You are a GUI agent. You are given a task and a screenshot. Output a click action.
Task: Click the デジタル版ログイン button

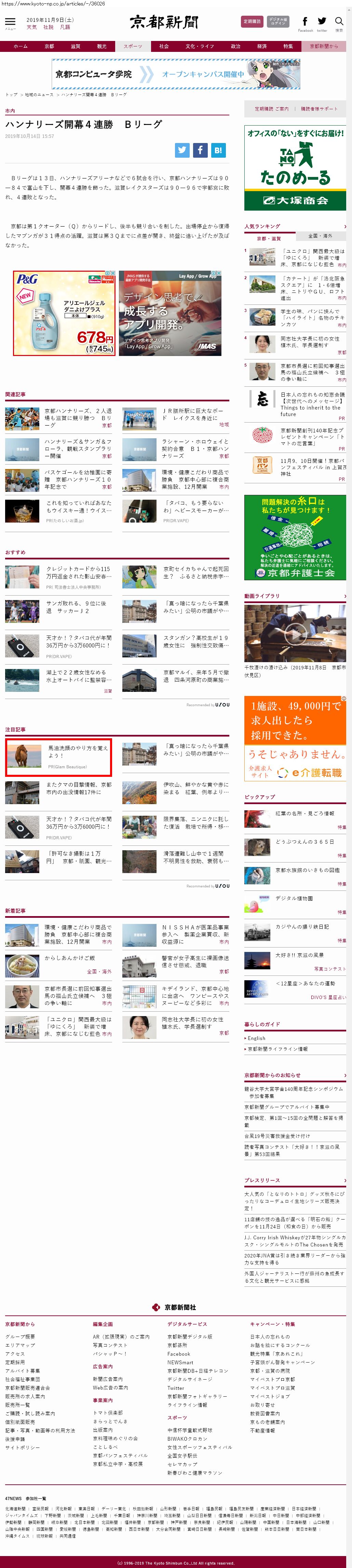coord(278,21)
